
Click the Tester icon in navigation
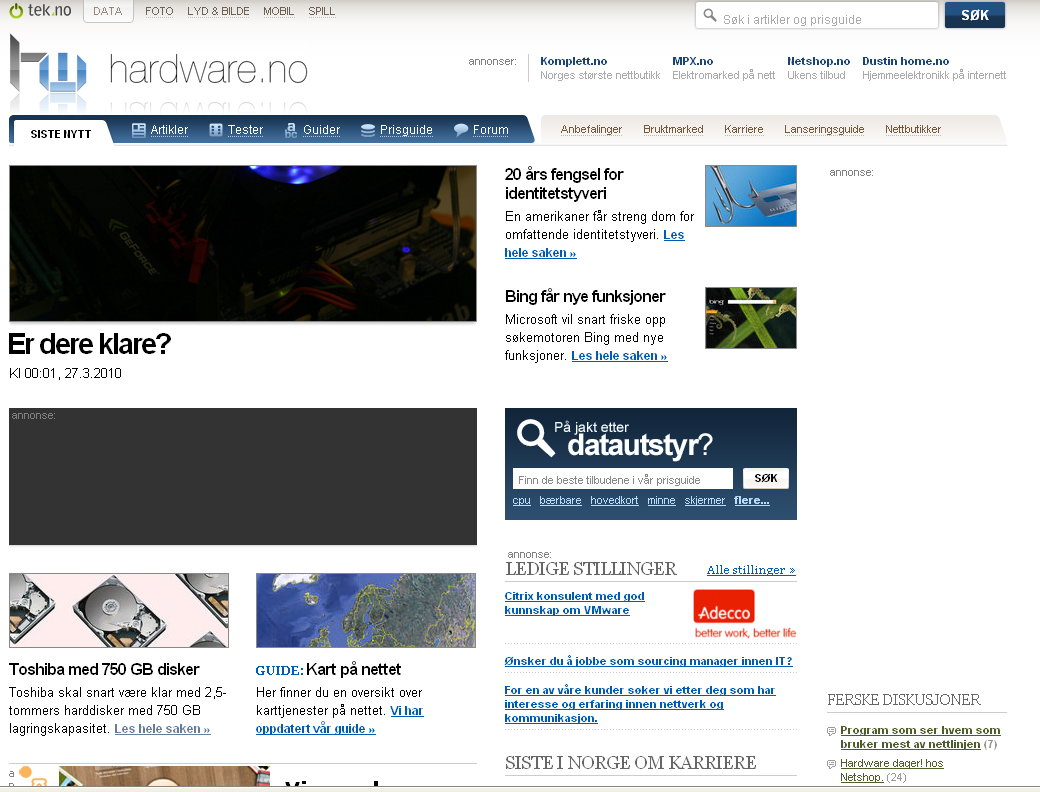tap(216, 130)
